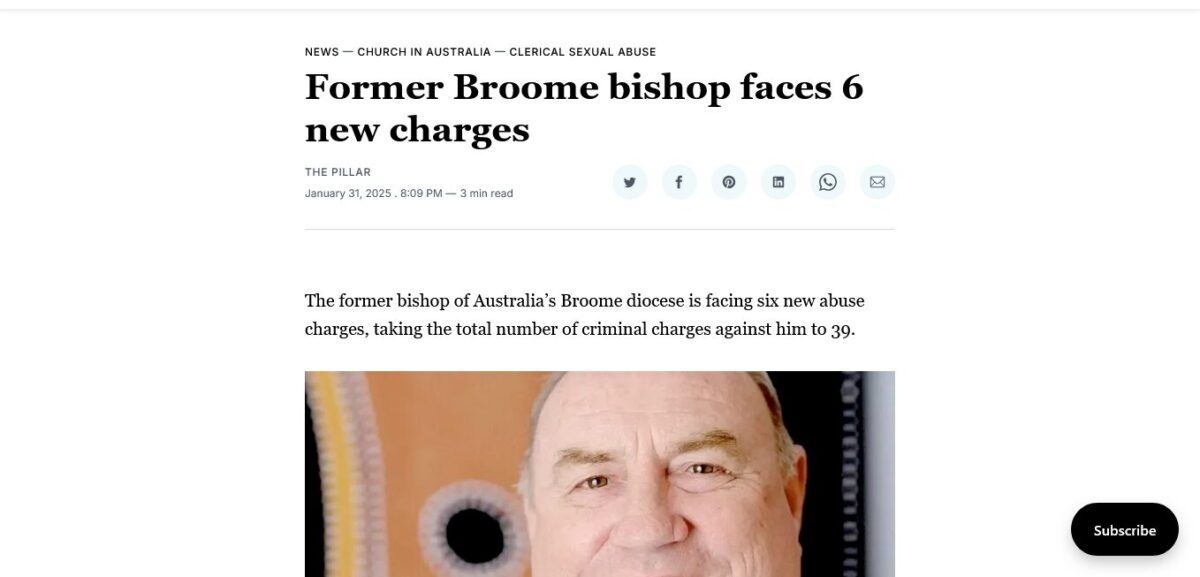Click the 3 min read label
Screen dimensions: 1200x577
[486, 194]
